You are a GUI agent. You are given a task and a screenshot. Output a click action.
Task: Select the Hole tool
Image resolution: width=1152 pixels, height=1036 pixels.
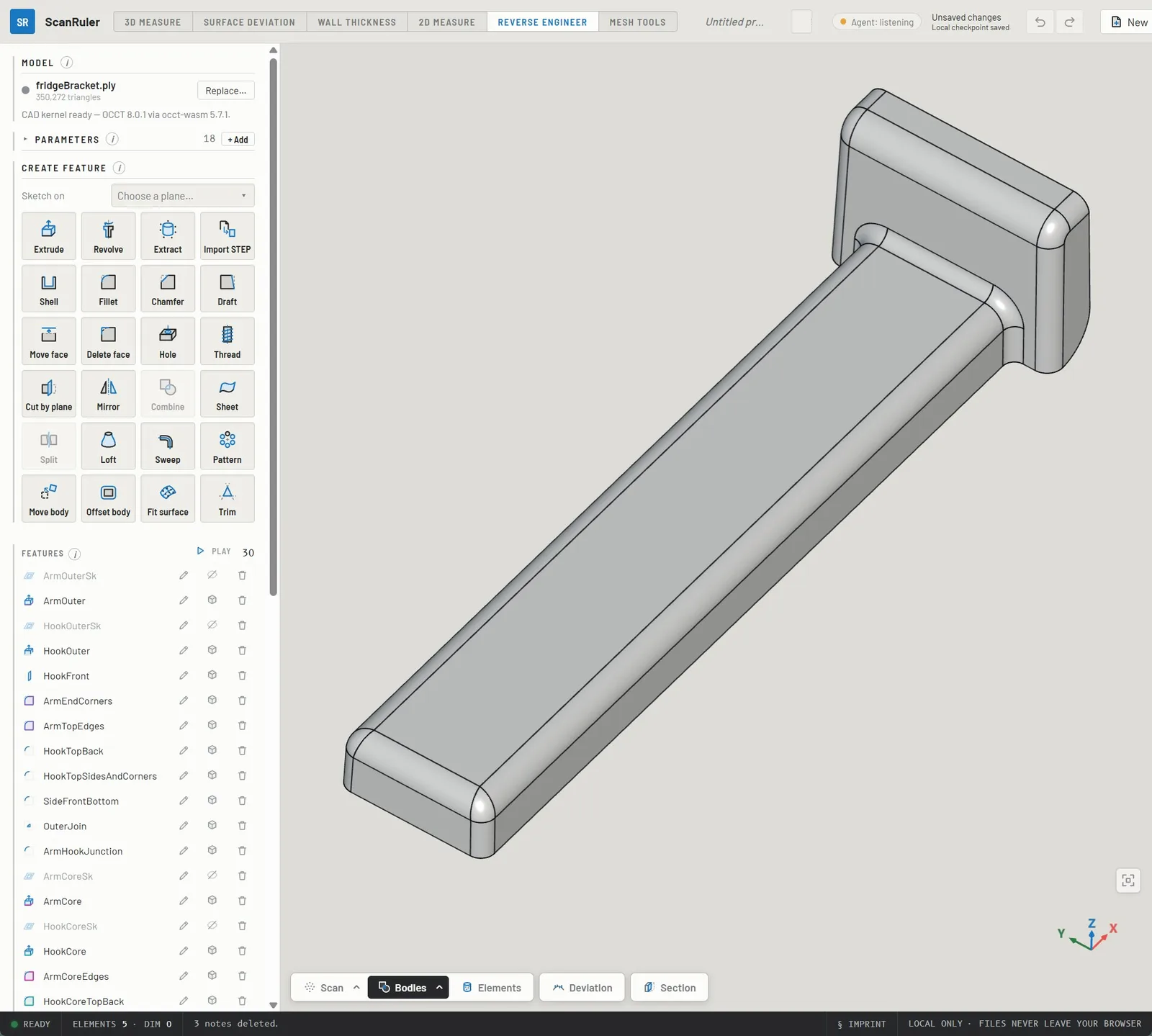tap(168, 341)
